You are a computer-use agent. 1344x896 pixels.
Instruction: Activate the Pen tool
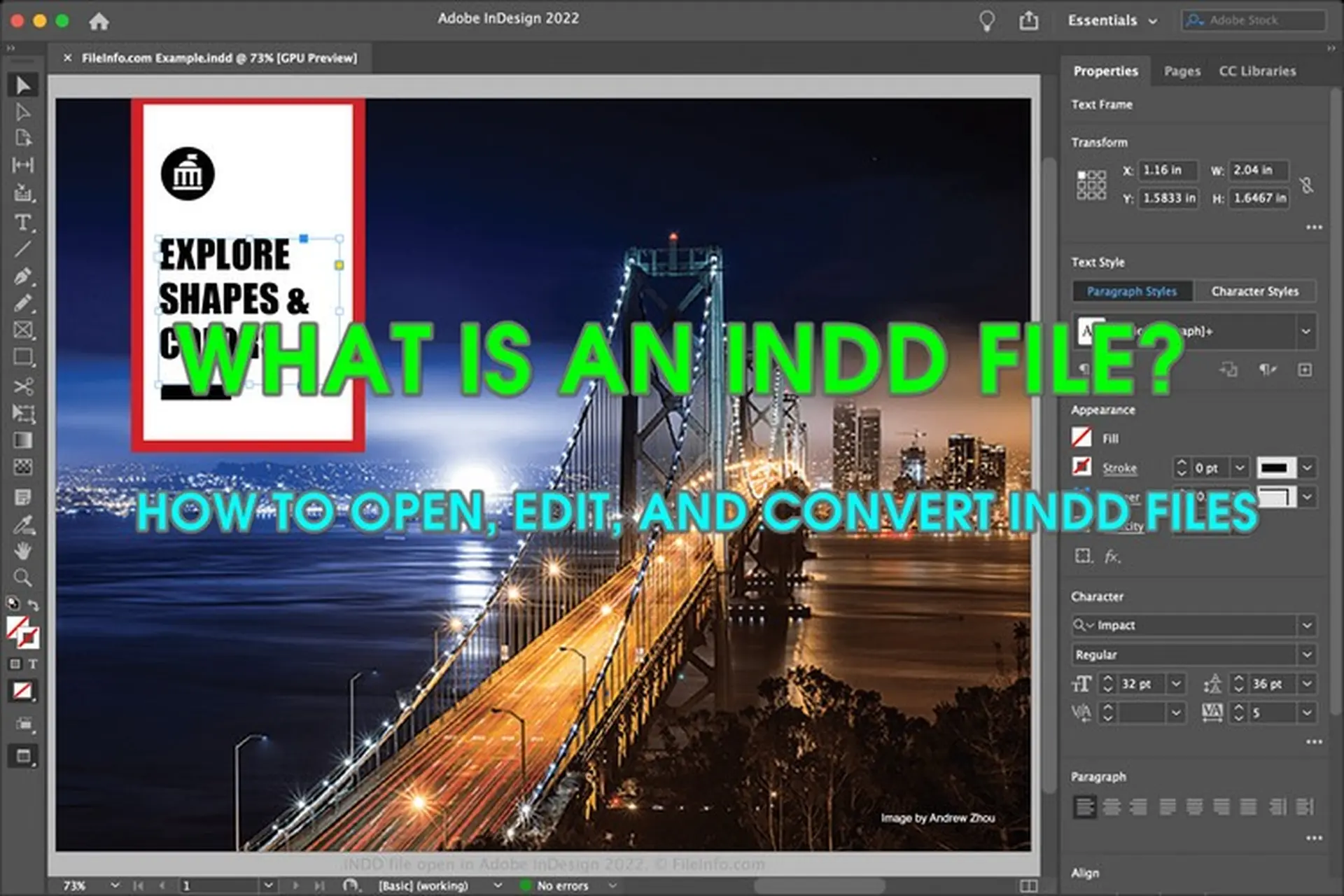23,275
